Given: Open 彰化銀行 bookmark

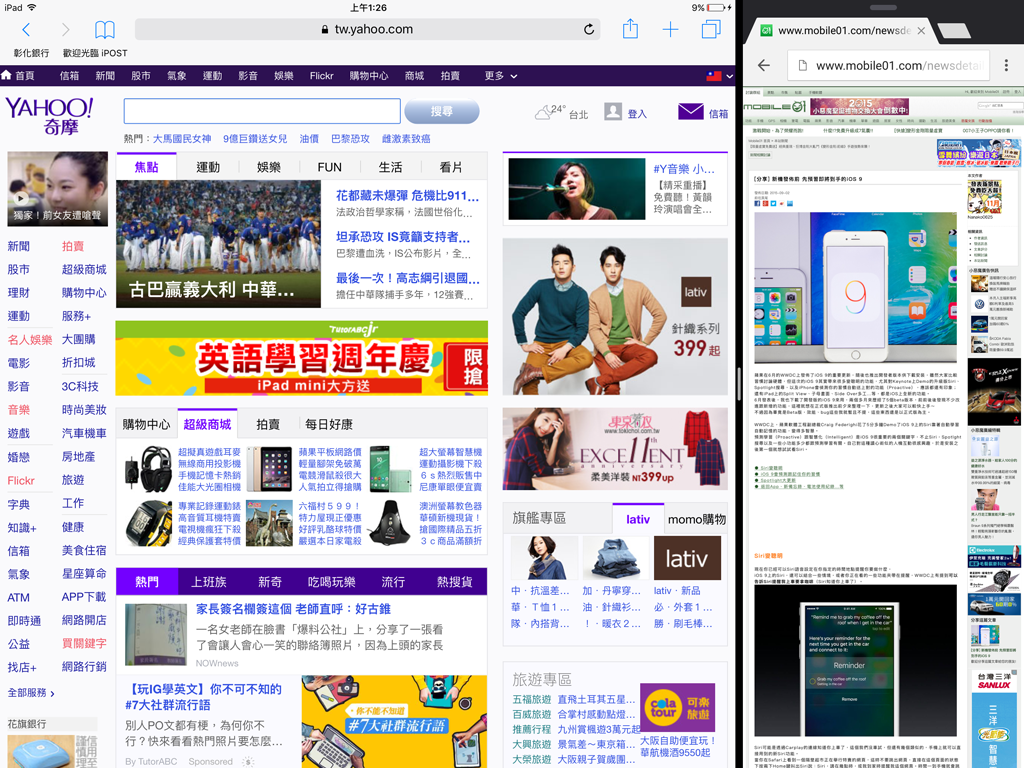Looking at the screenshot, I should (31, 53).
